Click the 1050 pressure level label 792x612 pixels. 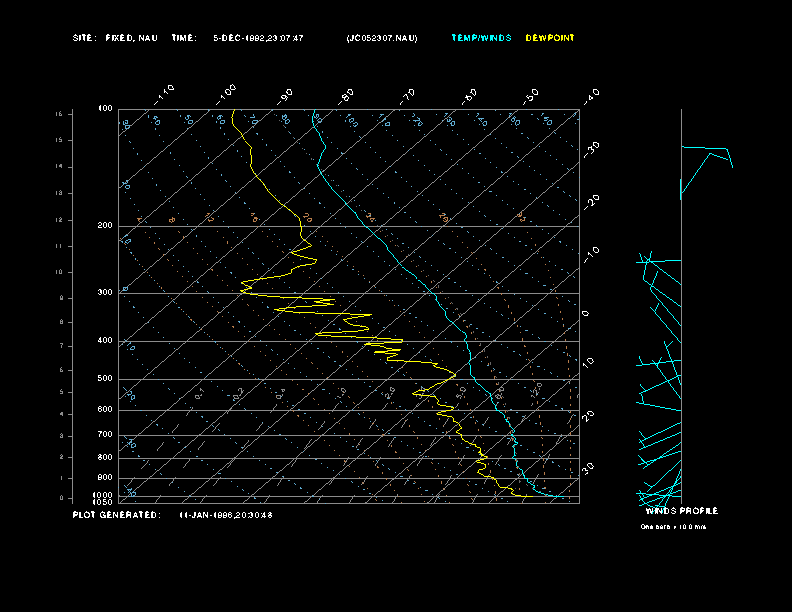click(103, 502)
